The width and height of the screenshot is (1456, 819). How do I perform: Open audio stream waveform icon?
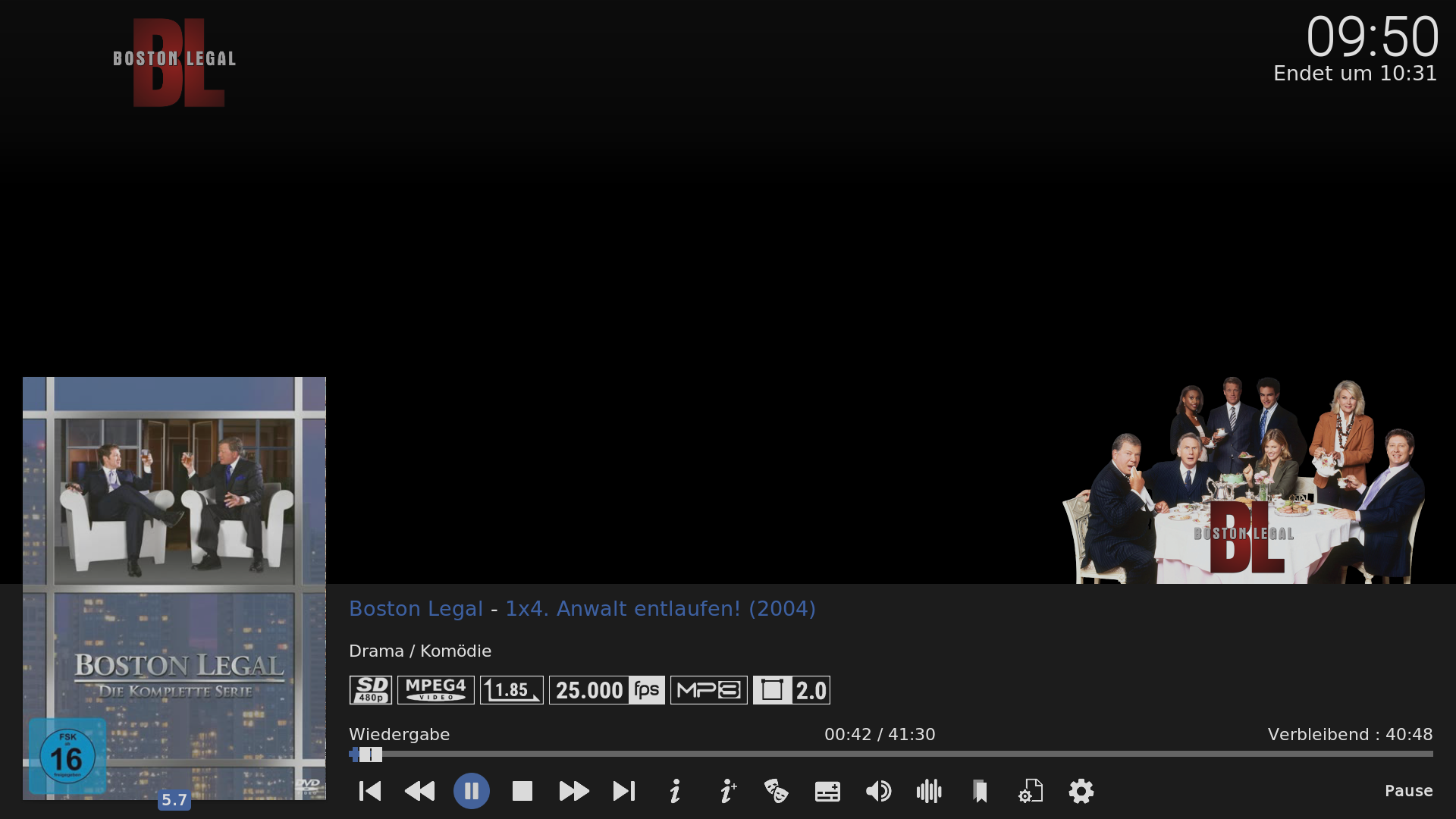[x=929, y=791]
